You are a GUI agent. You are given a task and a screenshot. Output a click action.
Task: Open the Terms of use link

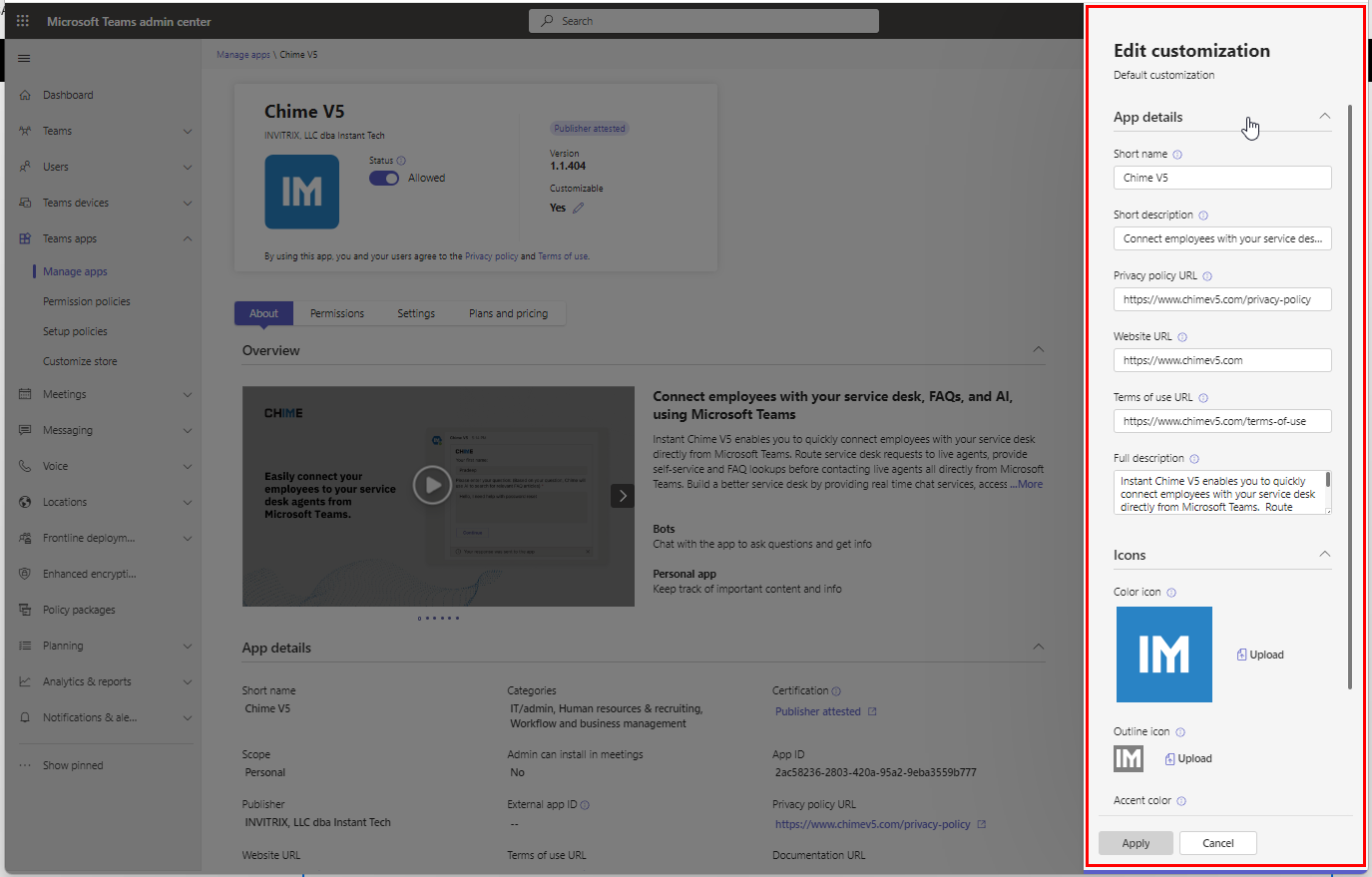tap(563, 256)
